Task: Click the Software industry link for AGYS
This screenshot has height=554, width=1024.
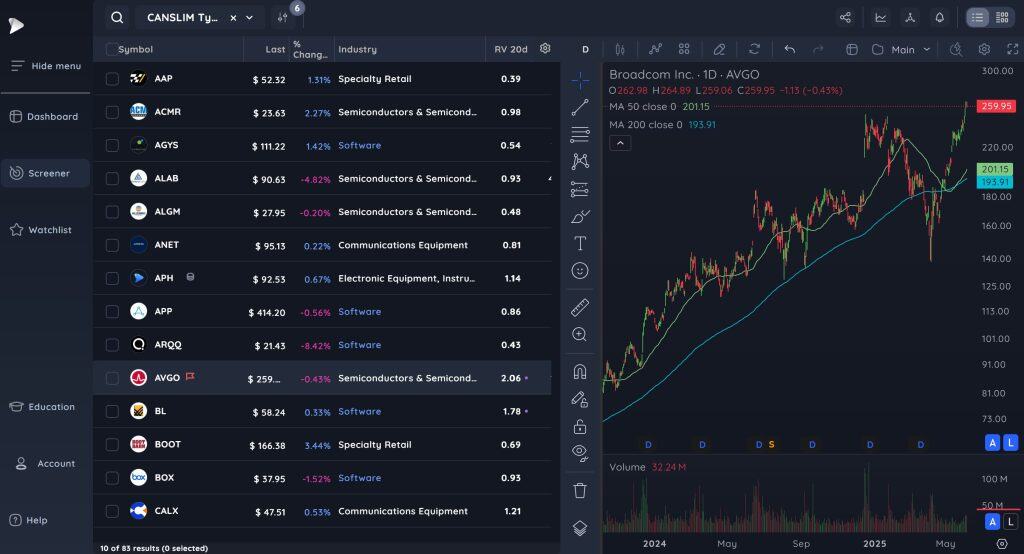Action: pos(359,145)
